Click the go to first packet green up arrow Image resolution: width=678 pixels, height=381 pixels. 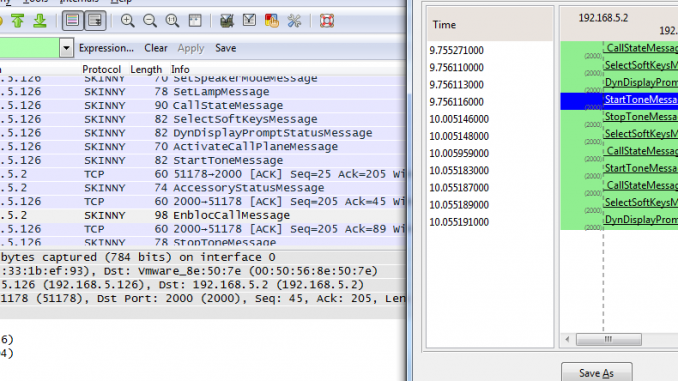pyautogui.click(x=17, y=21)
